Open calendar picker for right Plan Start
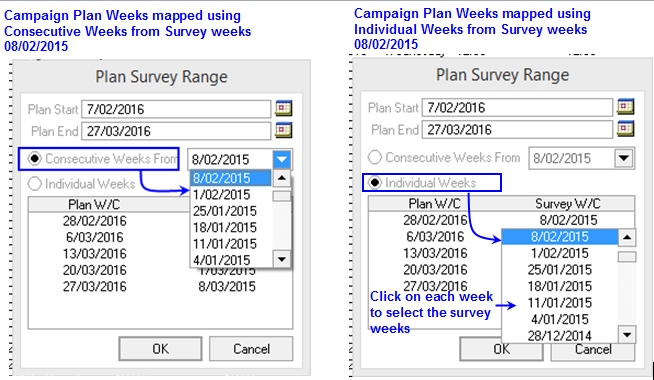This screenshot has height=380, width=654. click(x=626, y=107)
